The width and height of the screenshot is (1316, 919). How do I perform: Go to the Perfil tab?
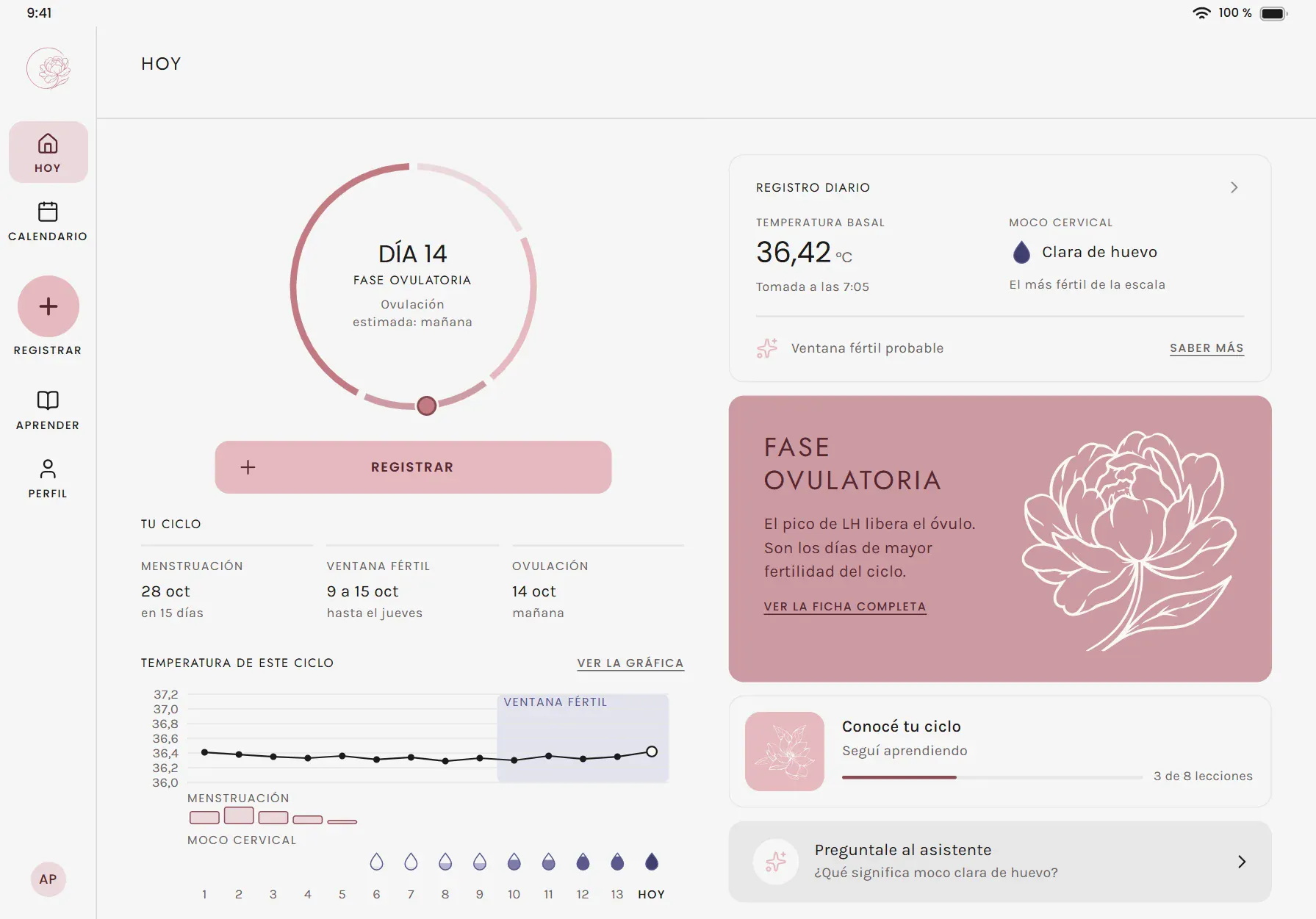tap(48, 478)
